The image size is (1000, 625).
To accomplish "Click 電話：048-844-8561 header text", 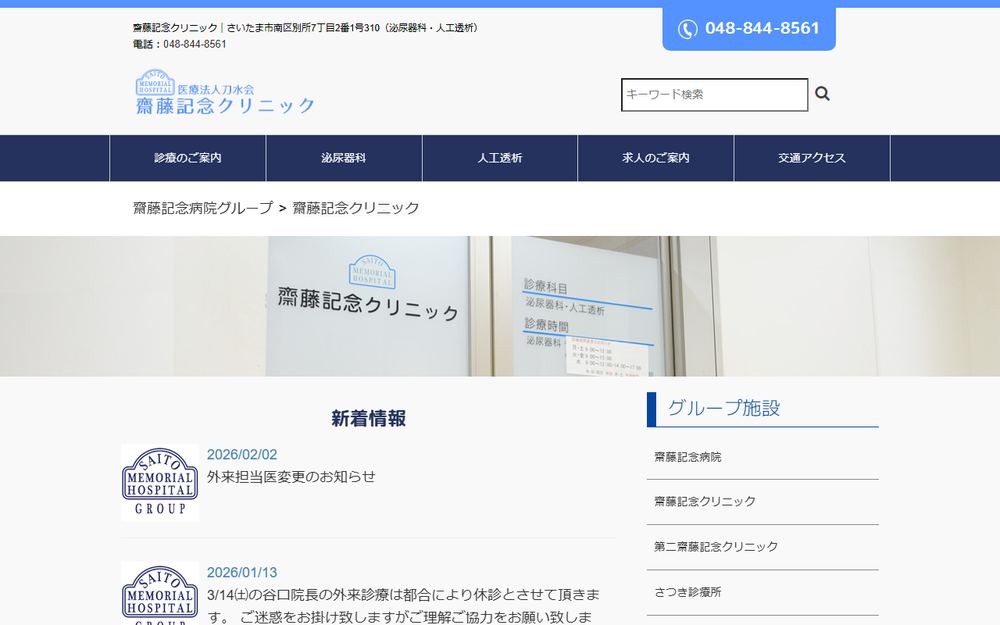I will point(179,44).
